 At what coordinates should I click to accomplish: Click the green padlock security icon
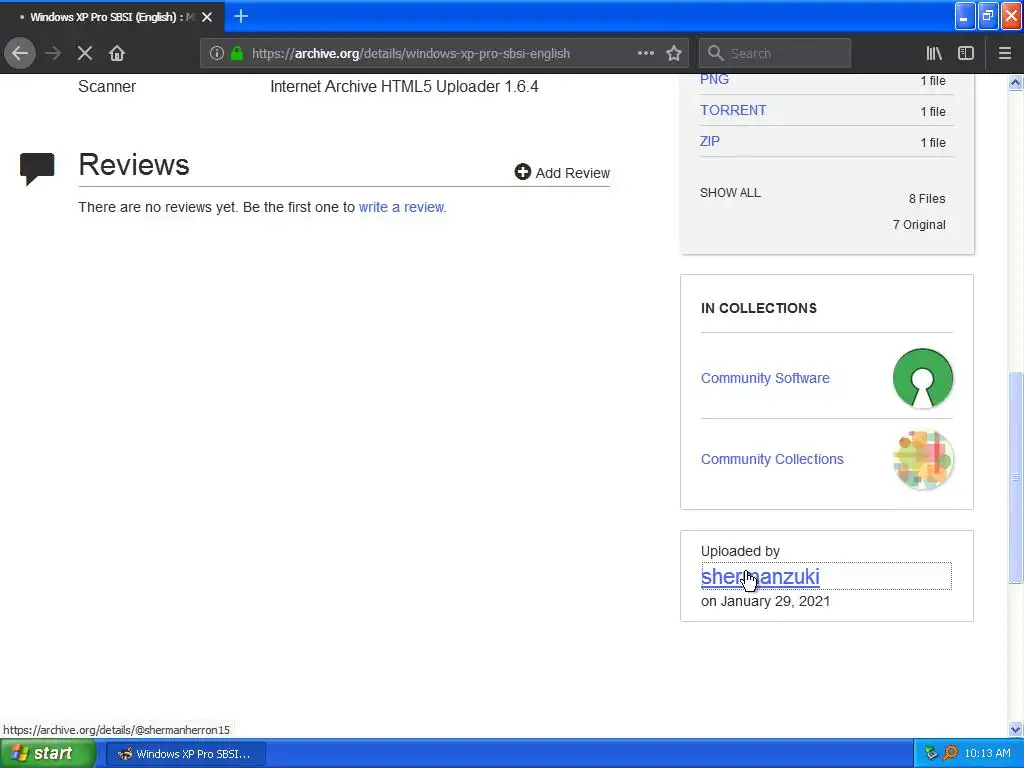tap(237, 54)
